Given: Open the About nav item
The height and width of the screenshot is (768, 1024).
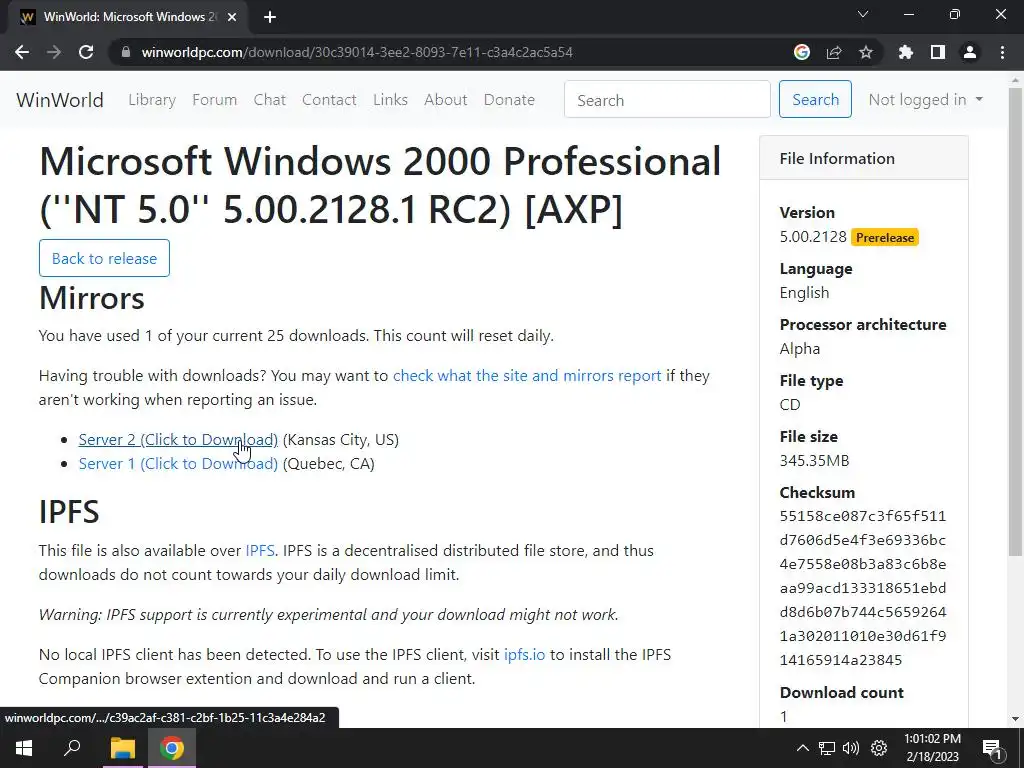Looking at the screenshot, I should point(446,100).
